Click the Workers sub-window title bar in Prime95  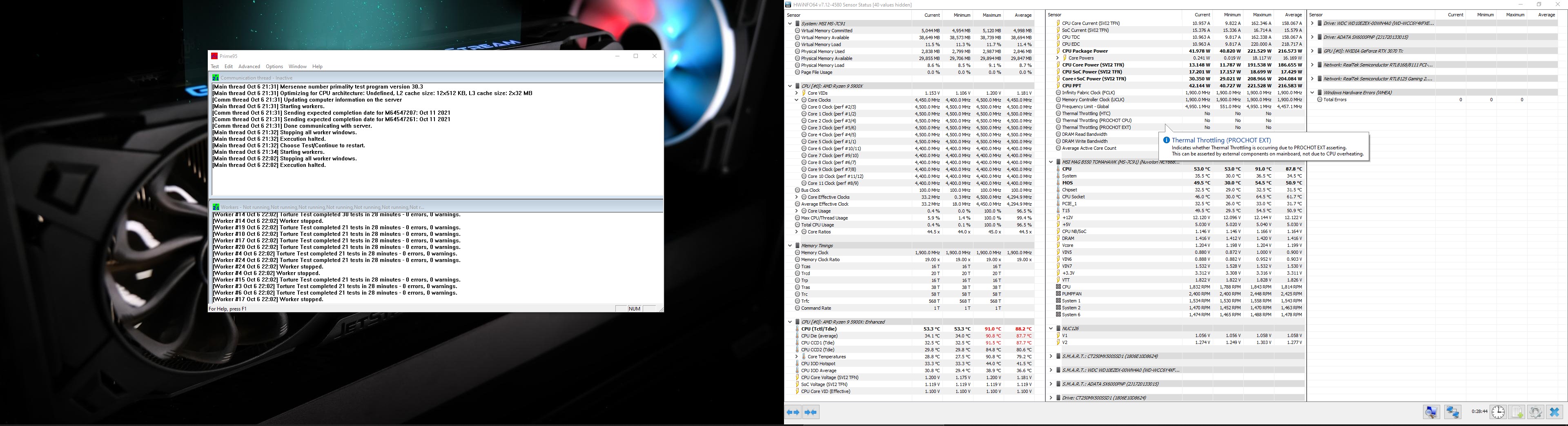tap(436, 207)
